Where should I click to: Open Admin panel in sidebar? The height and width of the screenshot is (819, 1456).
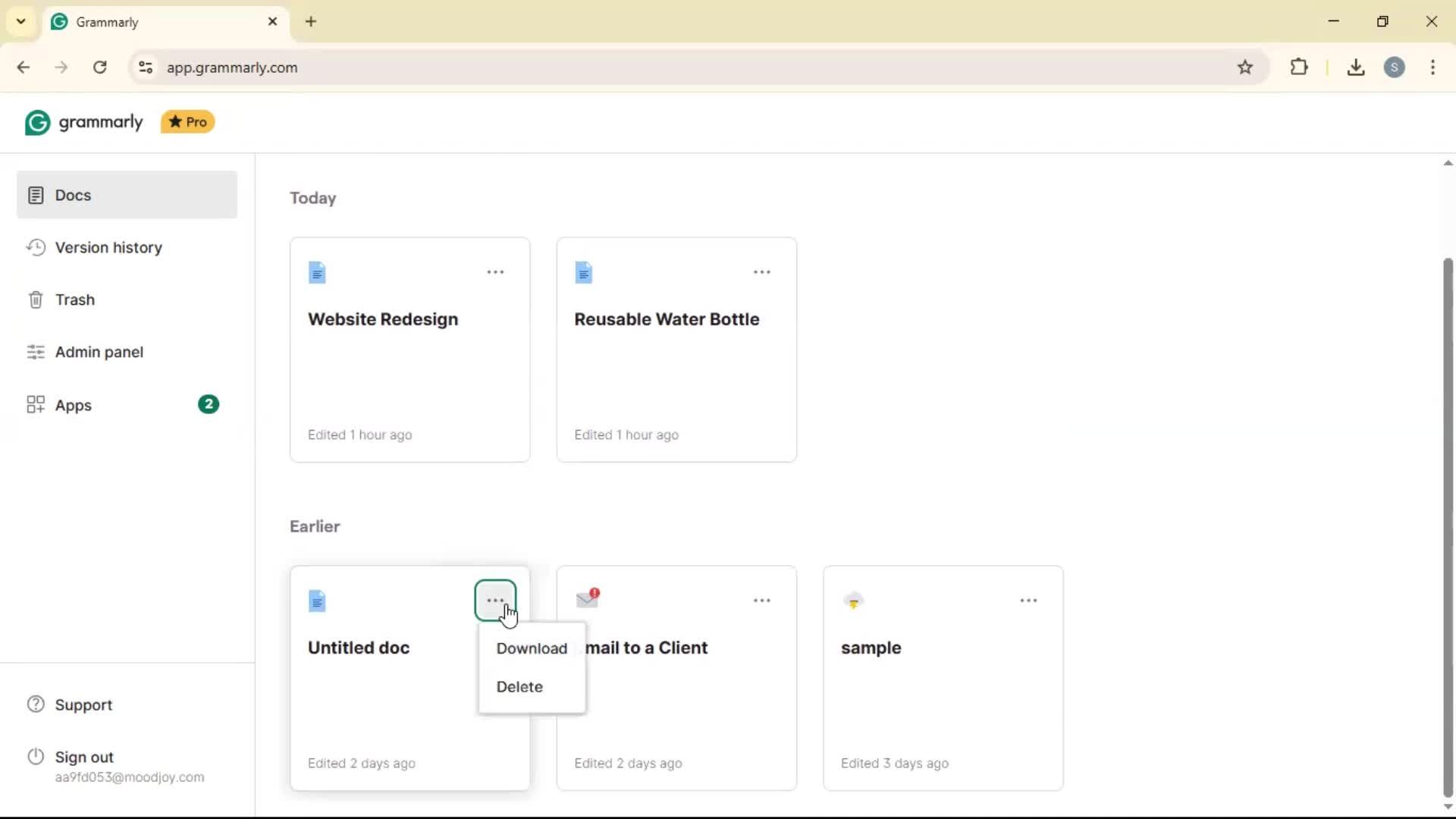[x=99, y=352]
